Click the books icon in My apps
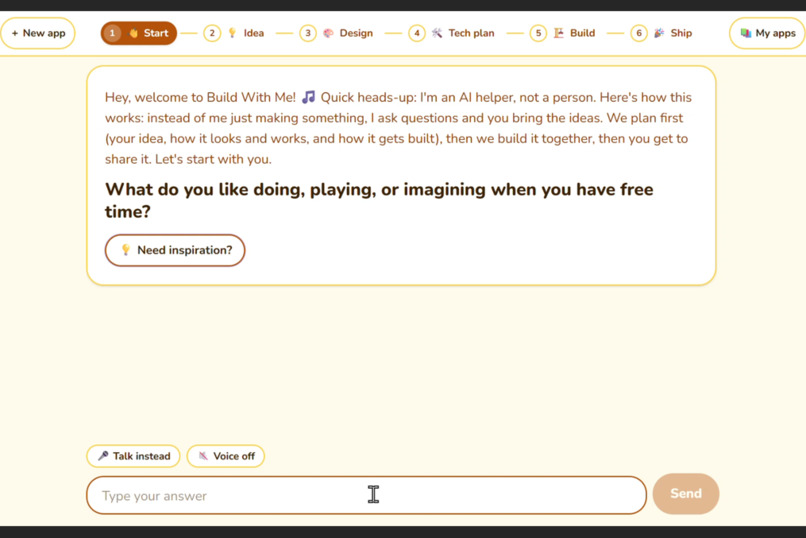 [x=746, y=33]
